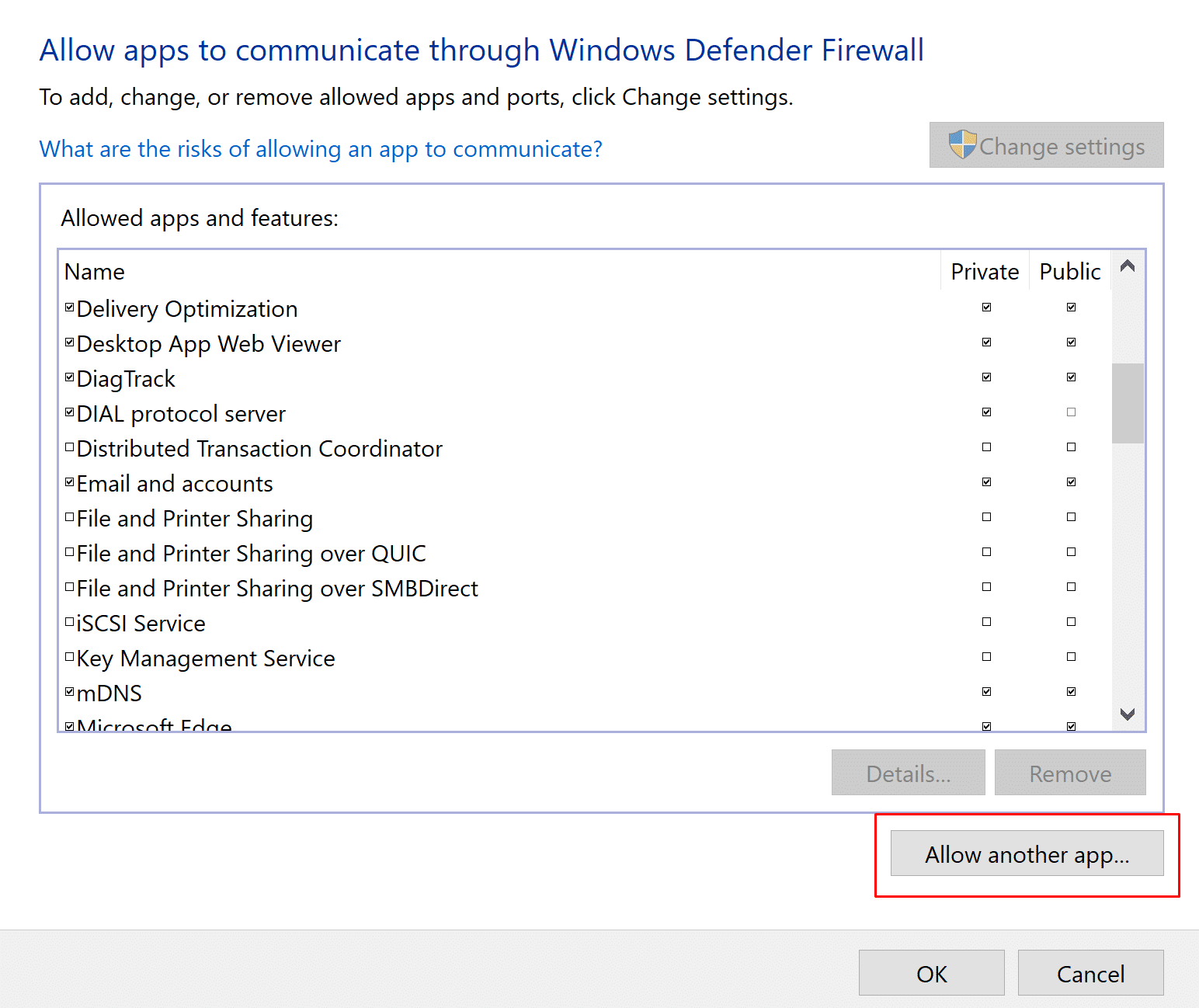
Task: Open the risks of allowing an app link
Action: click(x=321, y=149)
